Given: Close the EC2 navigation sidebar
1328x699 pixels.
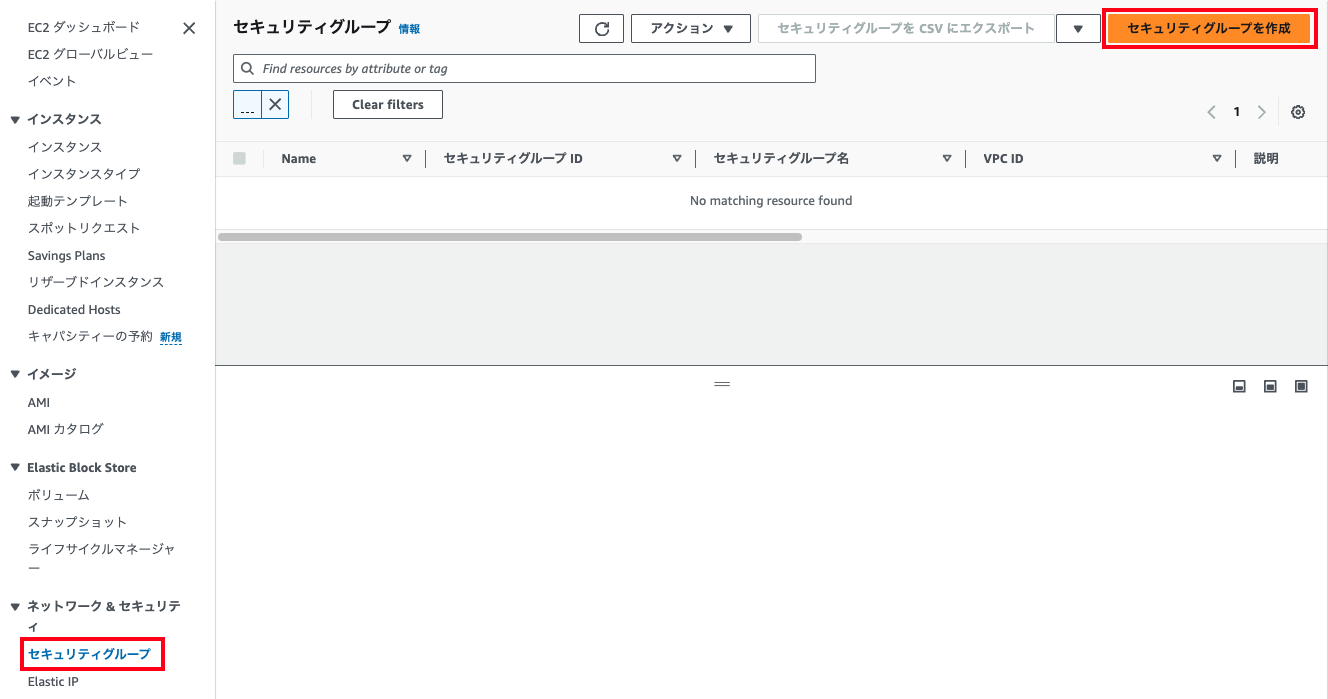Looking at the screenshot, I should (x=189, y=28).
